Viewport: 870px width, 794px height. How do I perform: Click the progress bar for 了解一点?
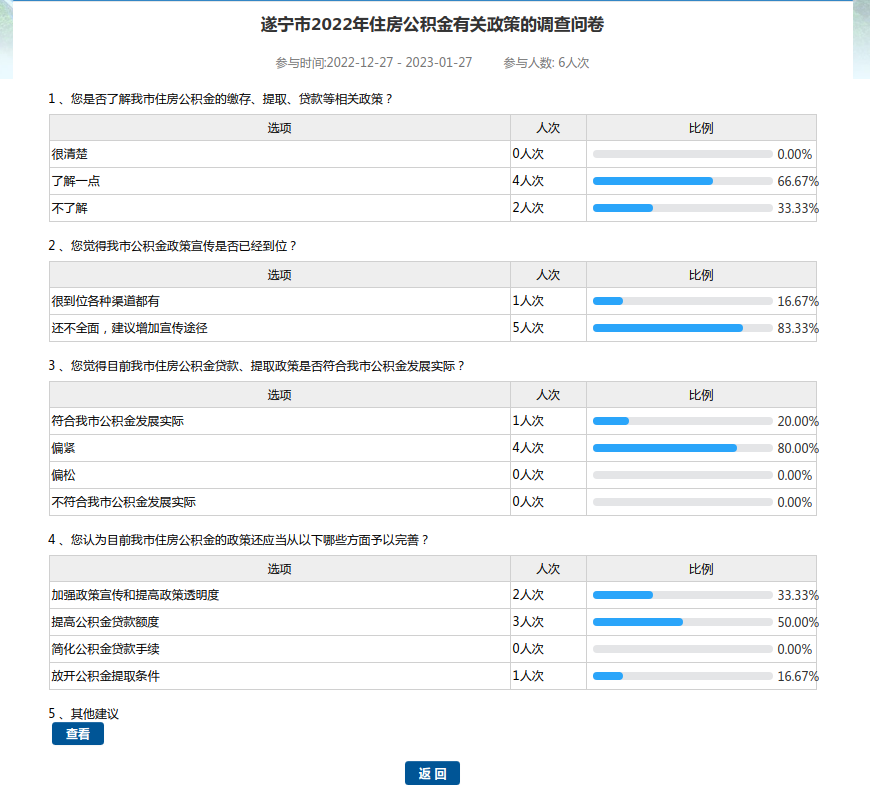pyautogui.click(x=682, y=181)
